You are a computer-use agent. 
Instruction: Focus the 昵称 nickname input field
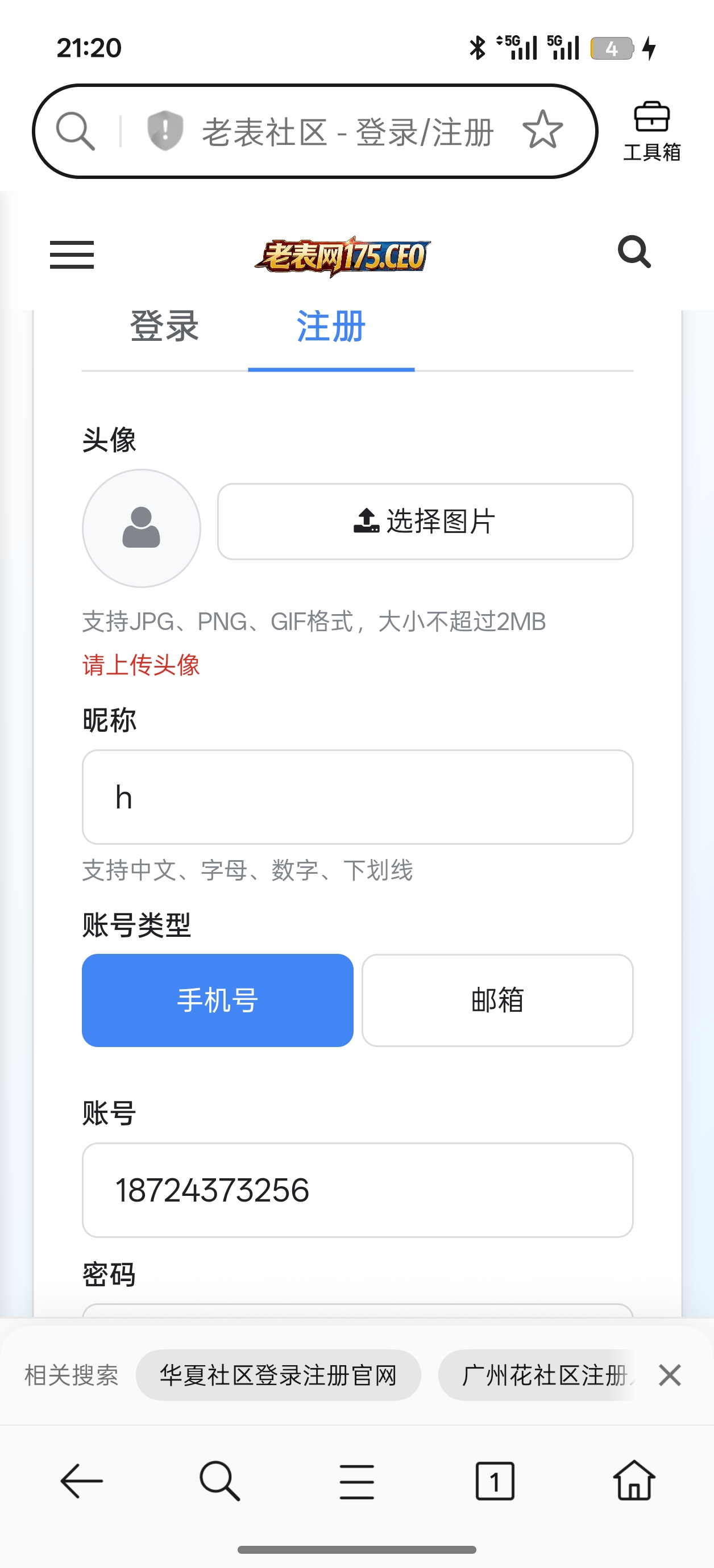(358, 796)
